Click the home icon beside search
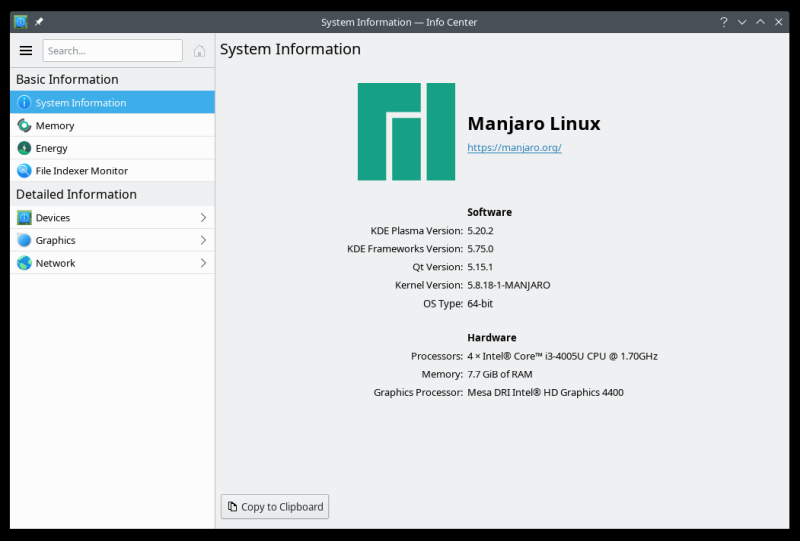This screenshot has height=541, width=800. click(200, 51)
